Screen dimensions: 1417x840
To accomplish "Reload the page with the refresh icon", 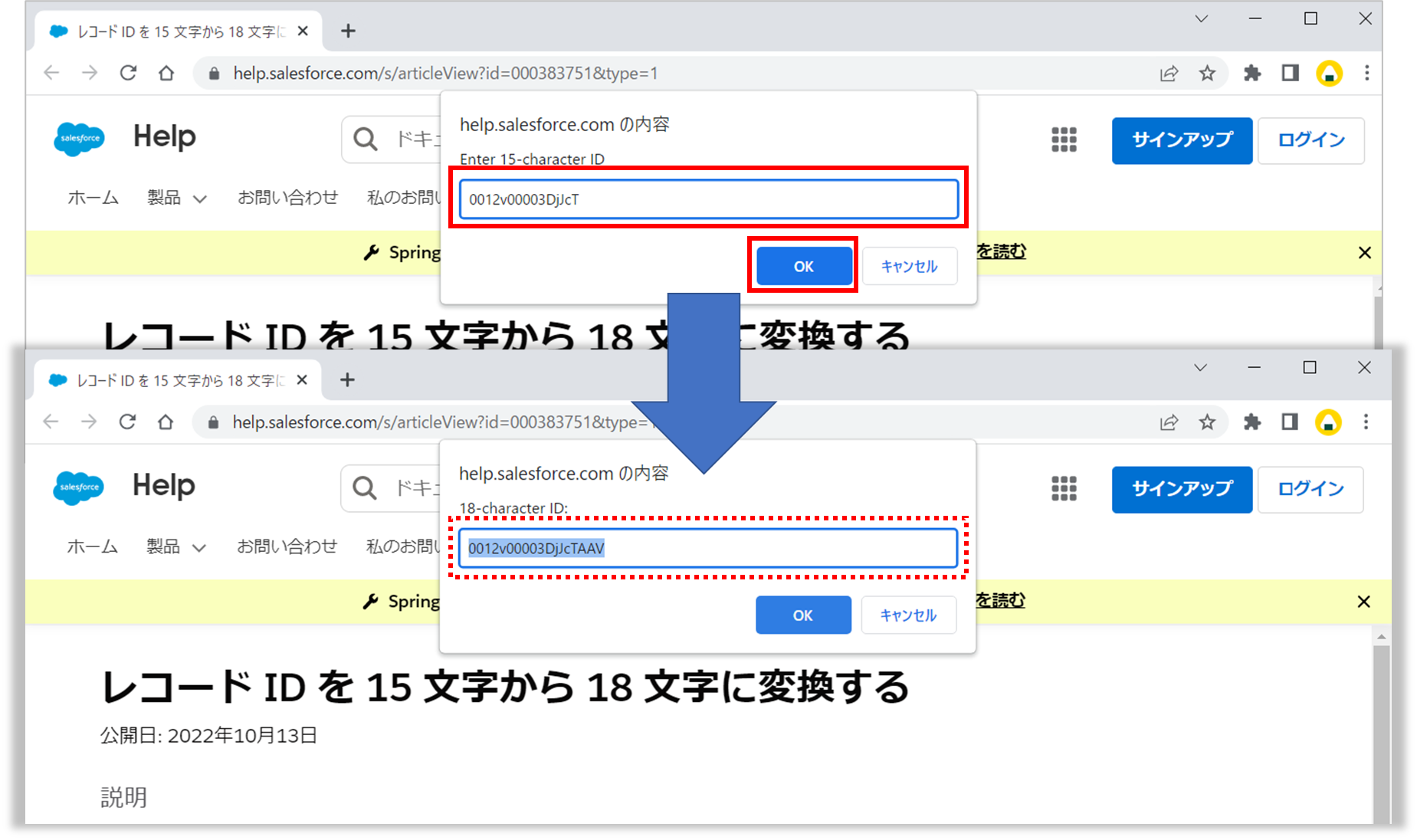I will [128, 73].
